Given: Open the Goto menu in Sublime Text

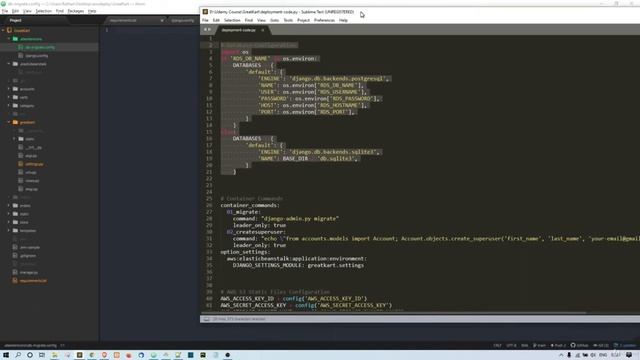Looking at the screenshot, I should [274, 20].
